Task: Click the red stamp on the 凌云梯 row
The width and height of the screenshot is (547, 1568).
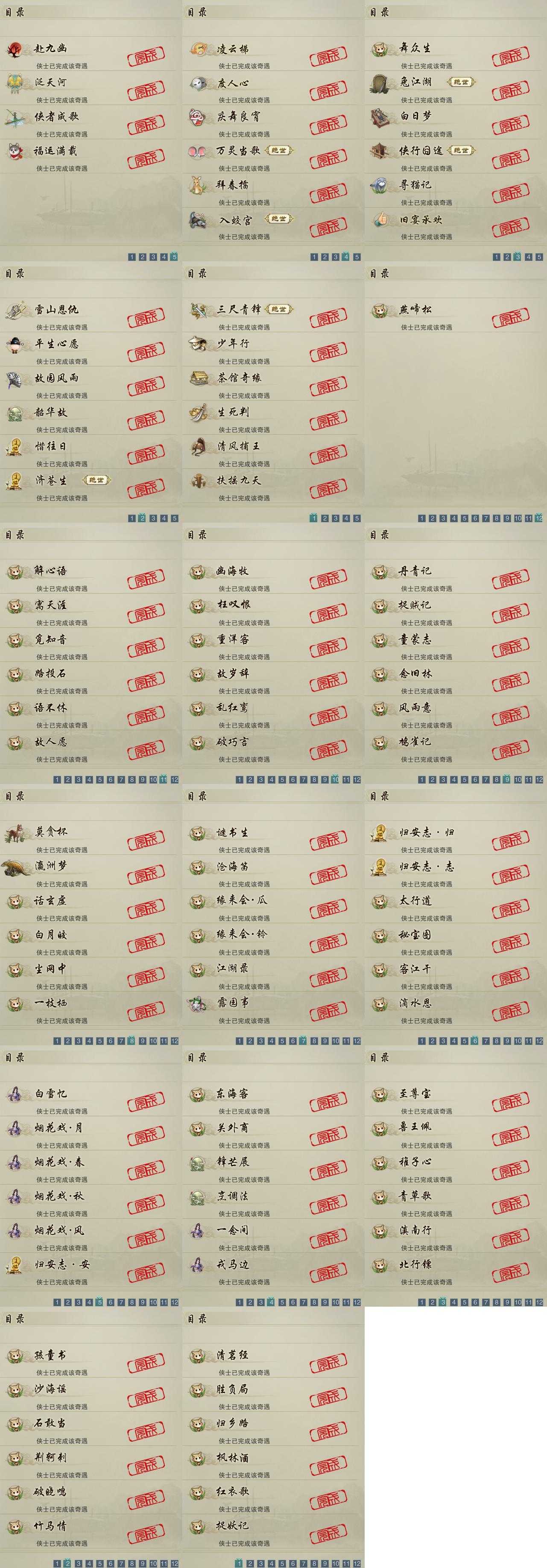Action: [328, 58]
